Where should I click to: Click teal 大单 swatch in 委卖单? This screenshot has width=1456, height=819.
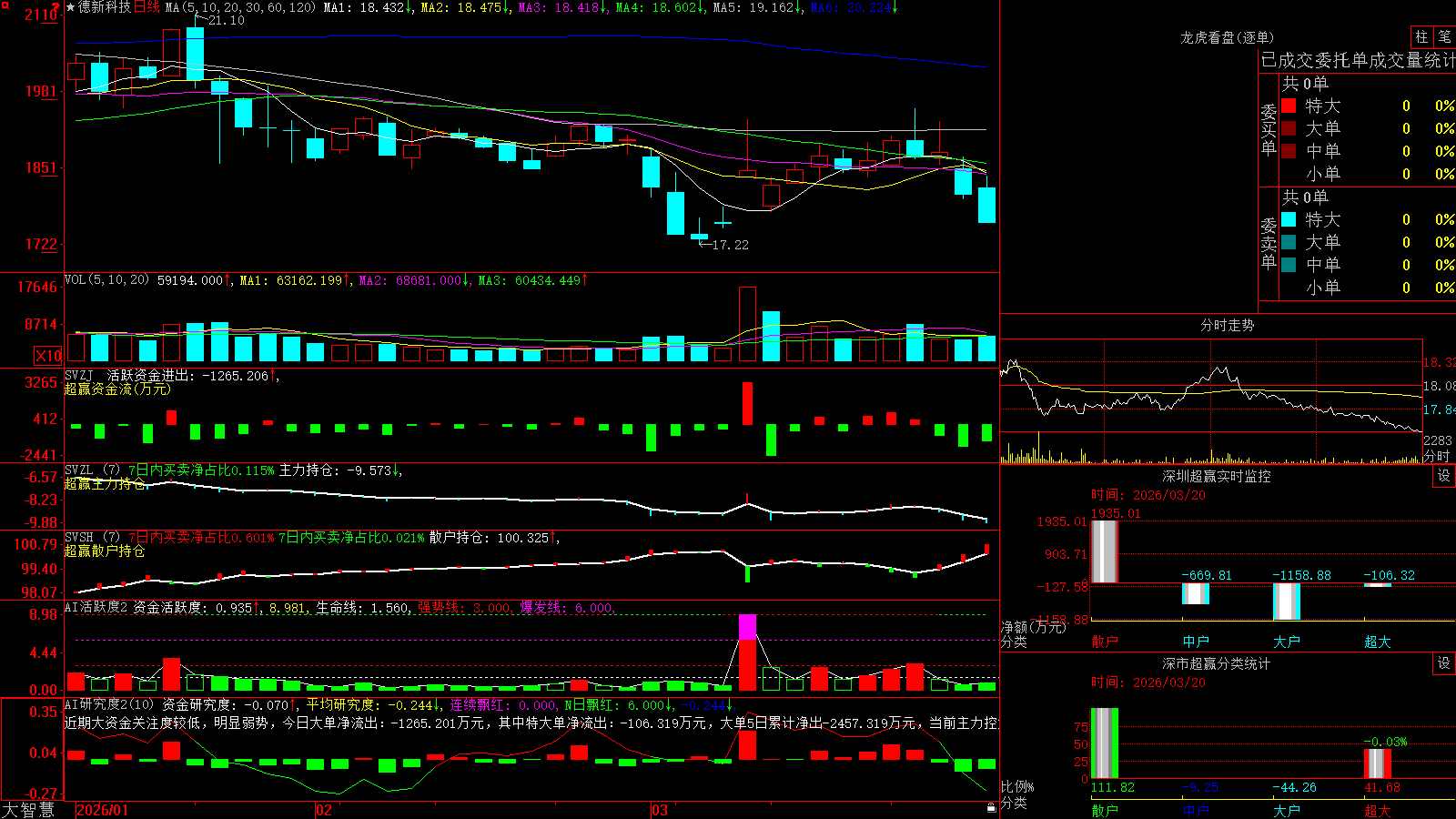(1289, 242)
